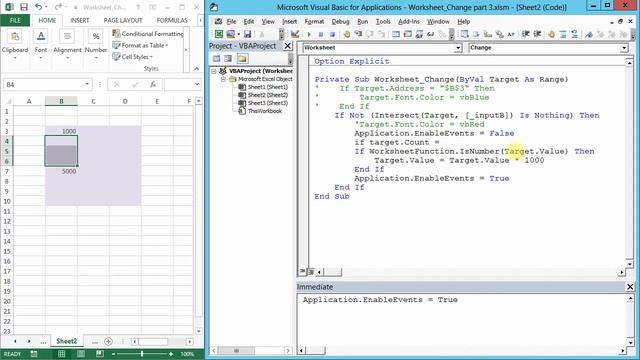Close the Project - VBAProject pane
The width and height of the screenshot is (640, 360).
click(288, 46)
